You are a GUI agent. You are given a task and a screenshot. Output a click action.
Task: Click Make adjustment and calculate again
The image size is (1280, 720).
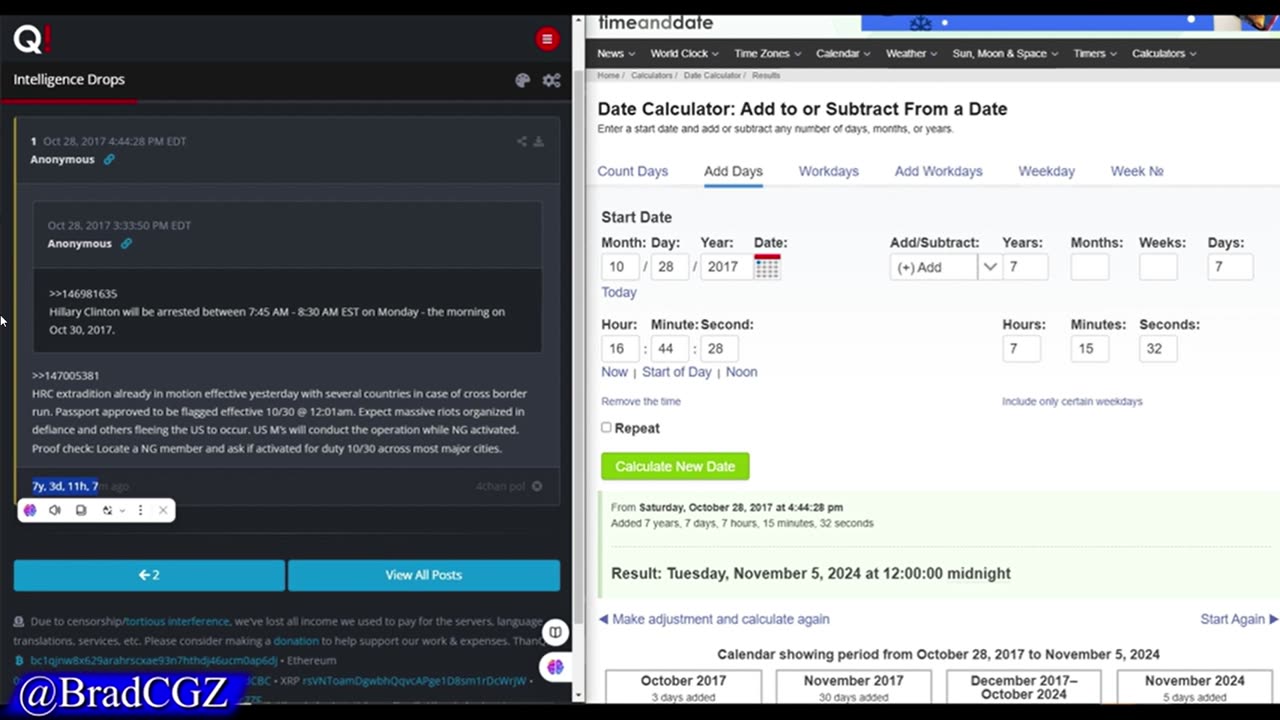click(714, 619)
